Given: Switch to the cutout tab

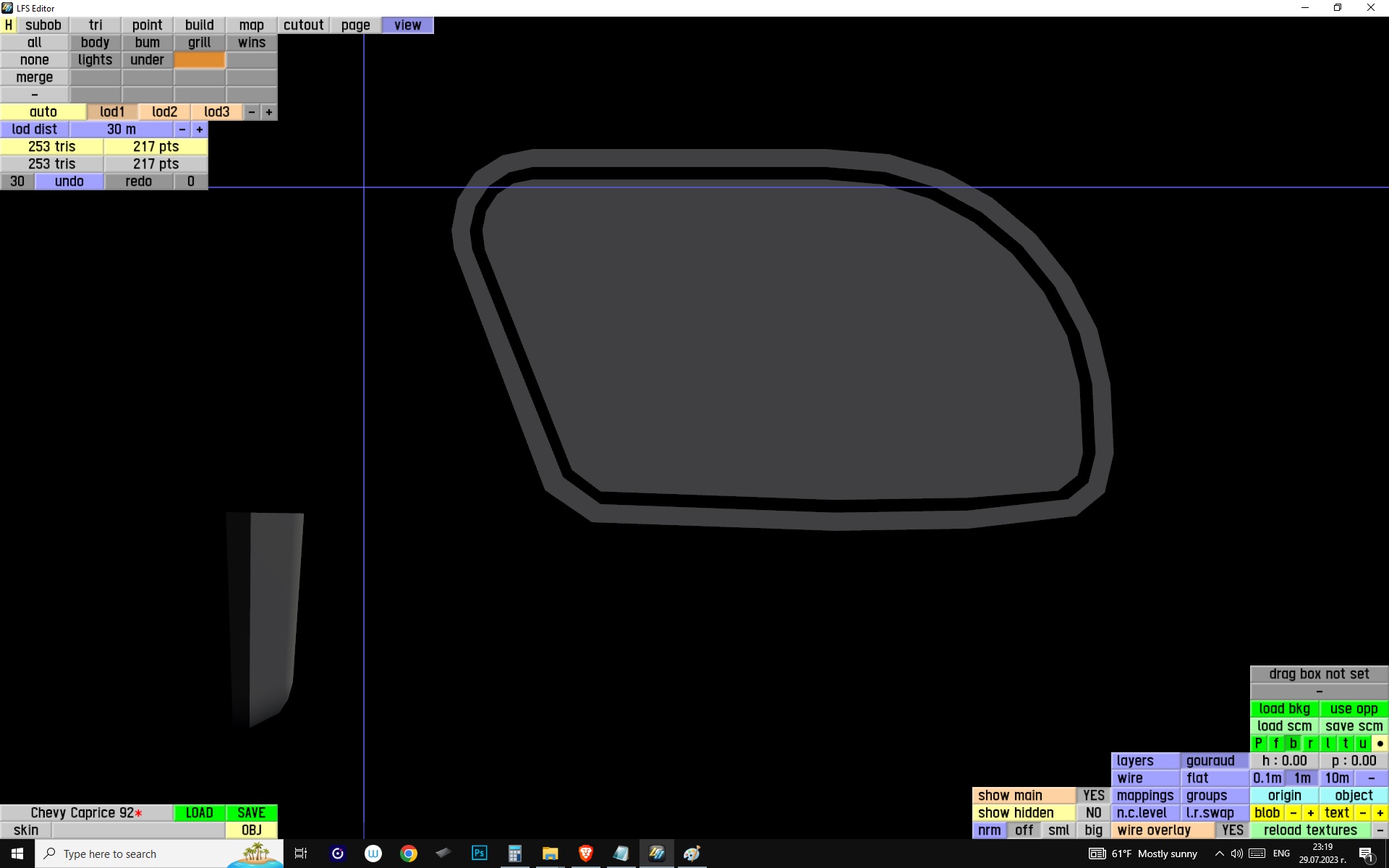Looking at the screenshot, I should click(303, 25).
